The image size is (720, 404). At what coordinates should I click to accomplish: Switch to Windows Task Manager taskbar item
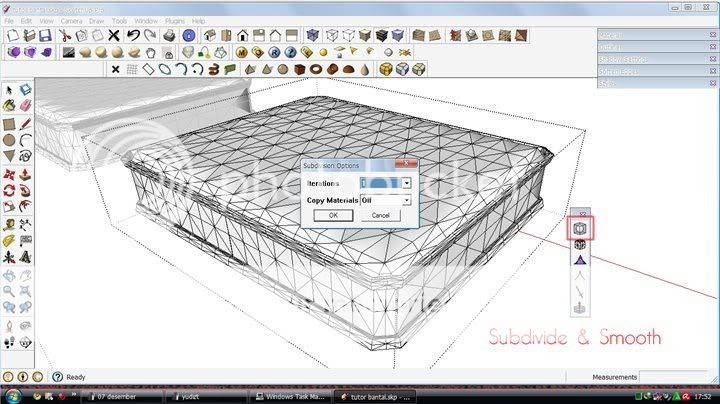pos(289,397)
